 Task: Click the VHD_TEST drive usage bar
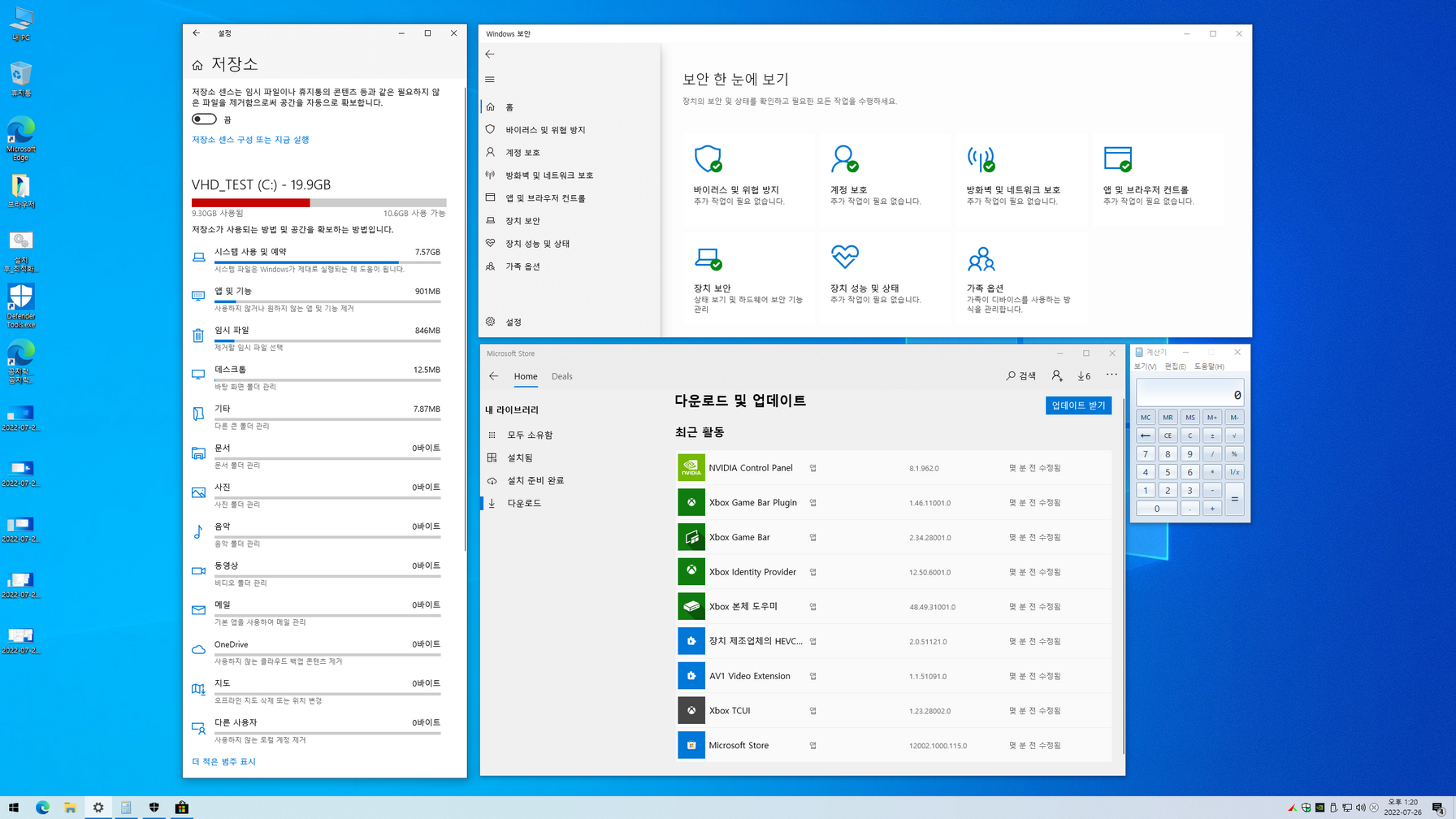pos(318,202)
